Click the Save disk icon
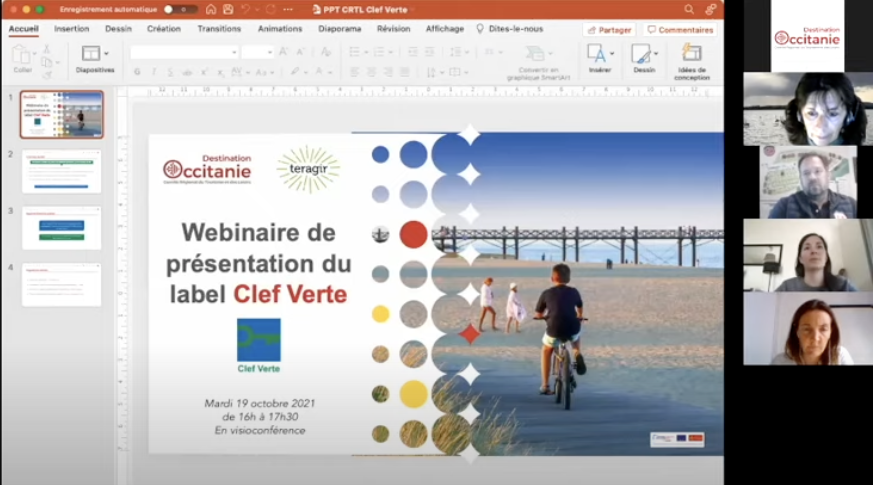 (228, 9)
